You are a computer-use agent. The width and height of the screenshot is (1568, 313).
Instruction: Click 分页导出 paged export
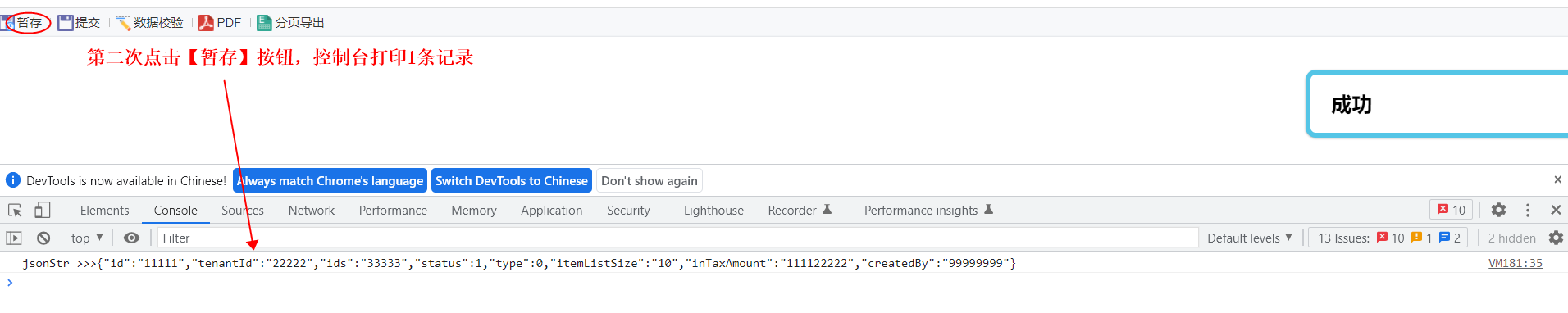291,22
